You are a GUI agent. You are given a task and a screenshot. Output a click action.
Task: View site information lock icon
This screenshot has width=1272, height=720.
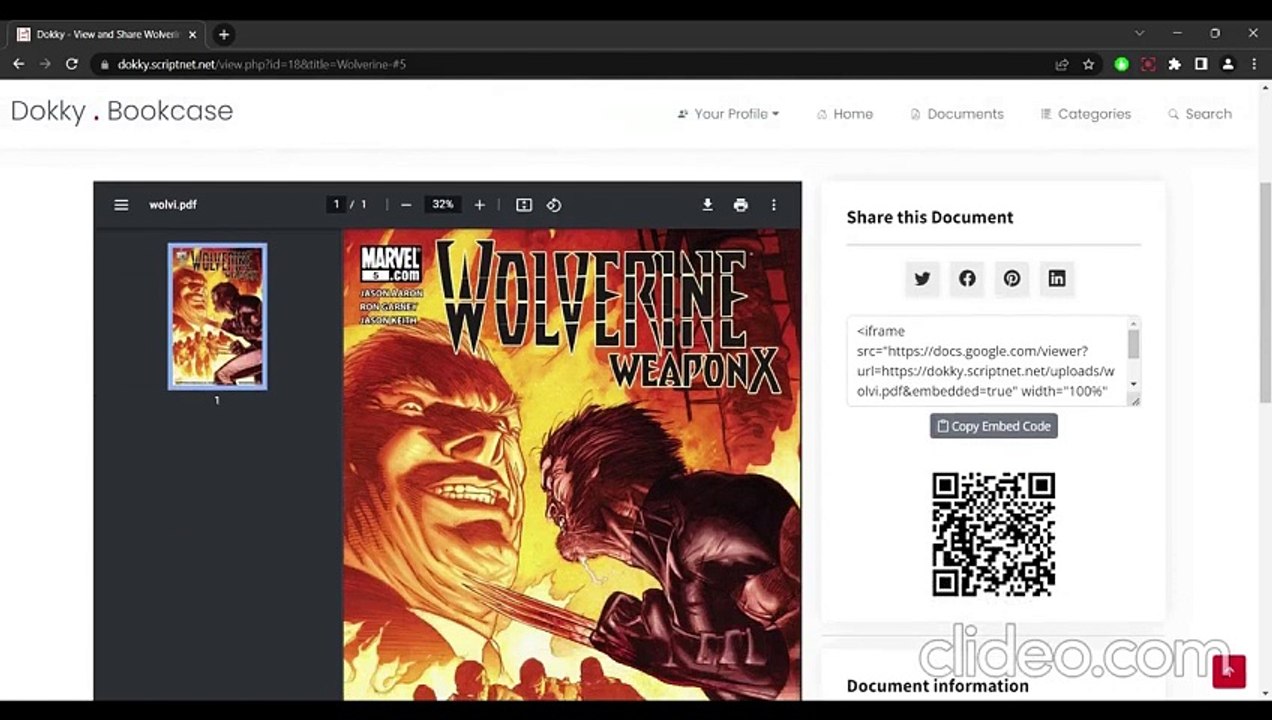tap(104, 64)
